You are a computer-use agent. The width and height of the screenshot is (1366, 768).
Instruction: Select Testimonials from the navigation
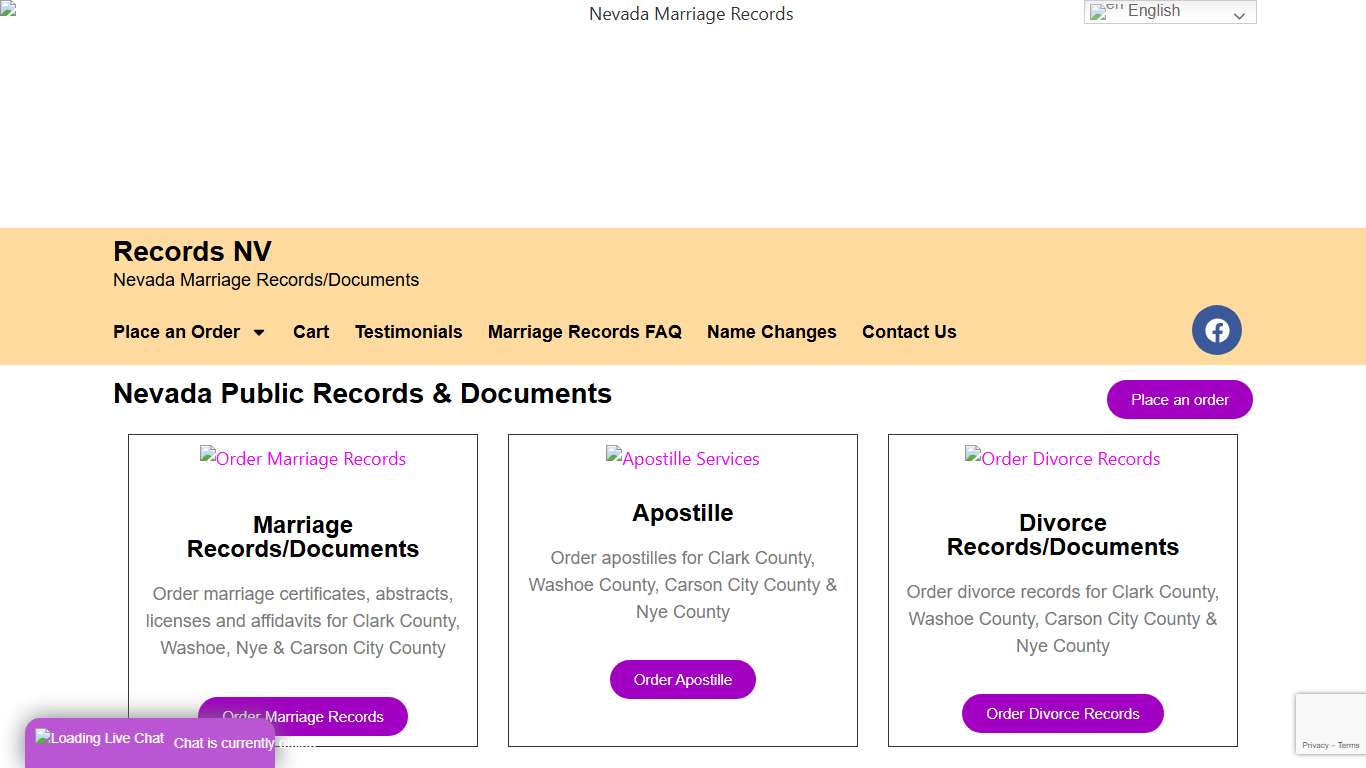(x=408, y=331)
